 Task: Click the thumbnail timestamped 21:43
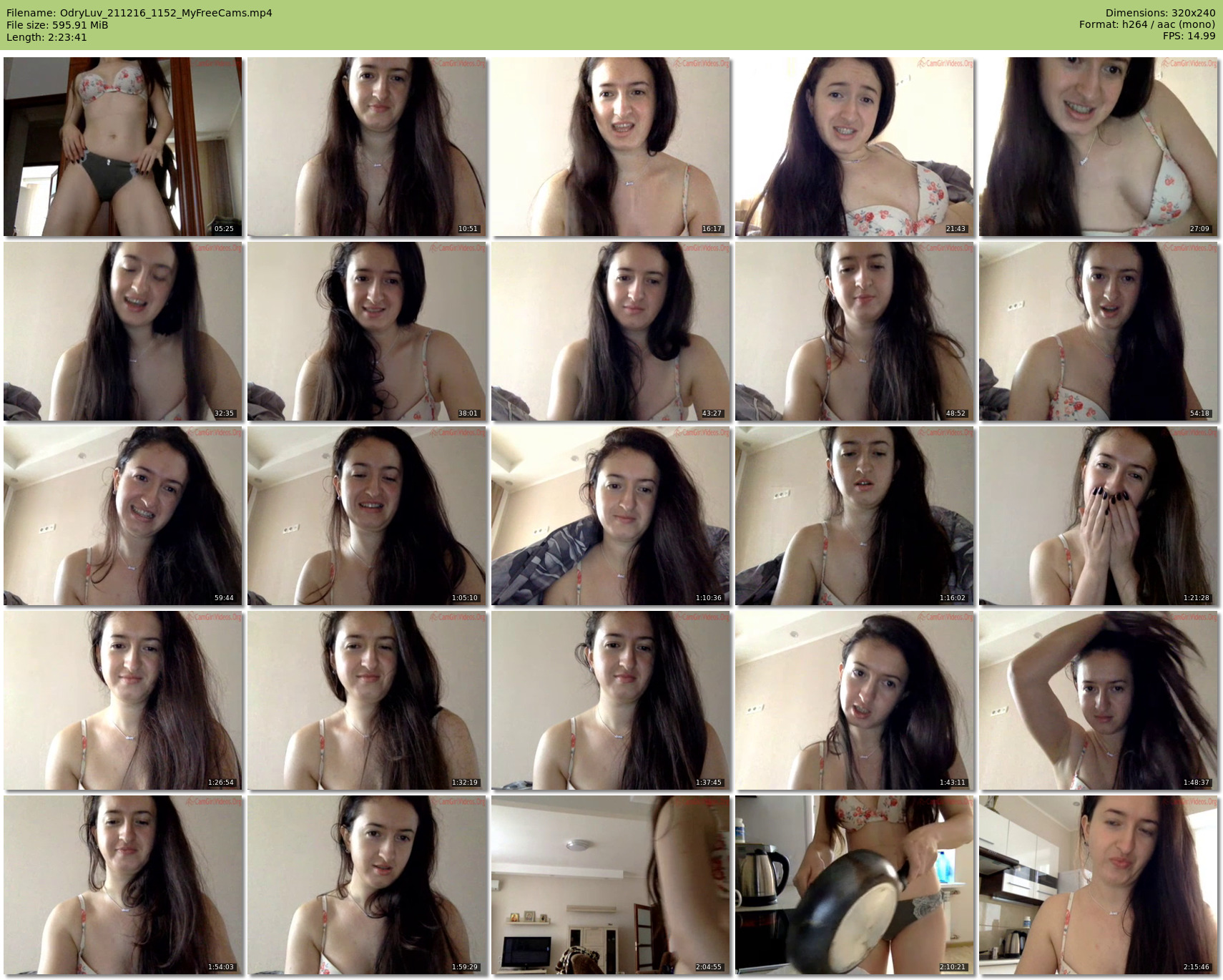854,147
